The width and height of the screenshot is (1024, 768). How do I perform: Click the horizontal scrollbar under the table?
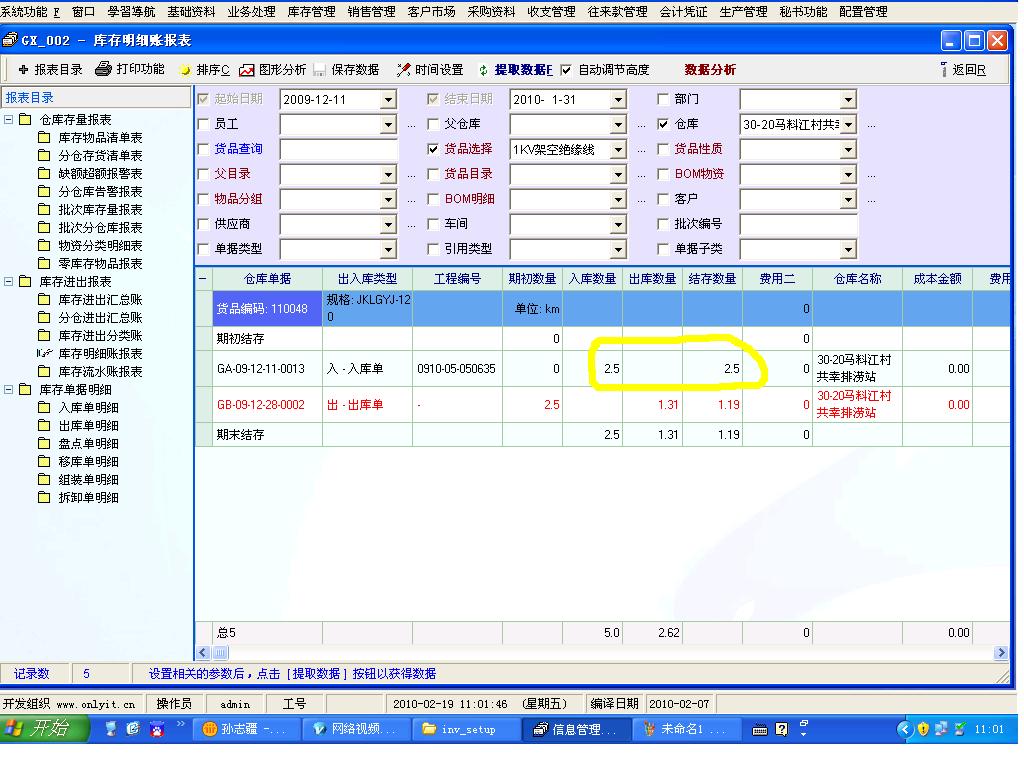click(600, 653)
